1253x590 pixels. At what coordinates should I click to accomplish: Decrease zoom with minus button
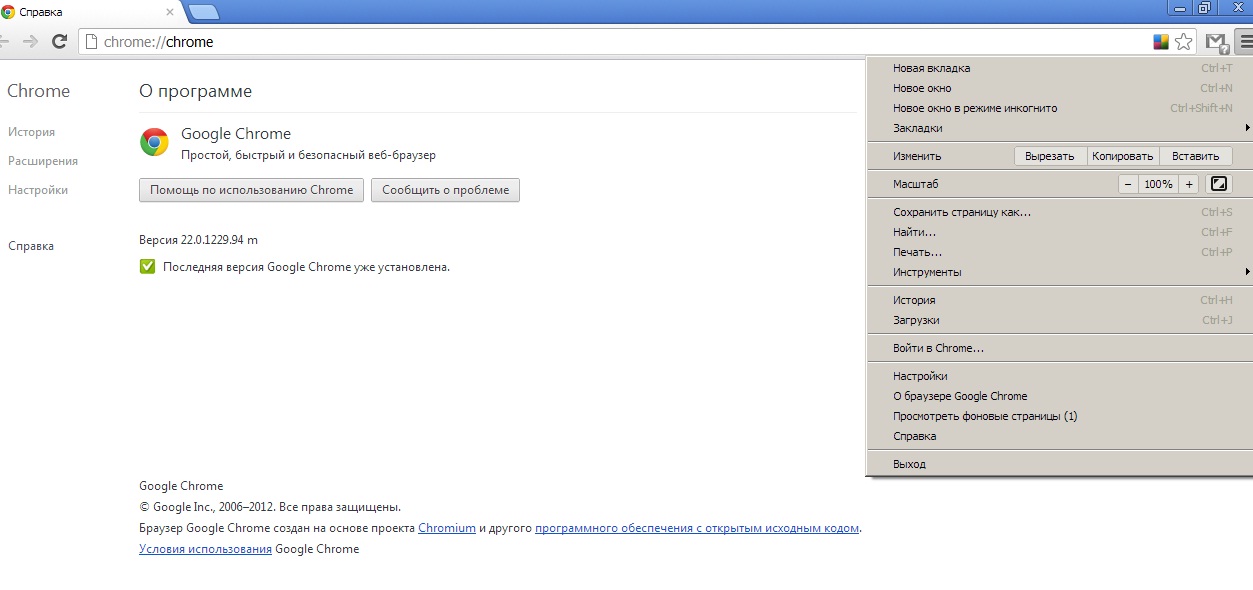[x=1128, y=184]
